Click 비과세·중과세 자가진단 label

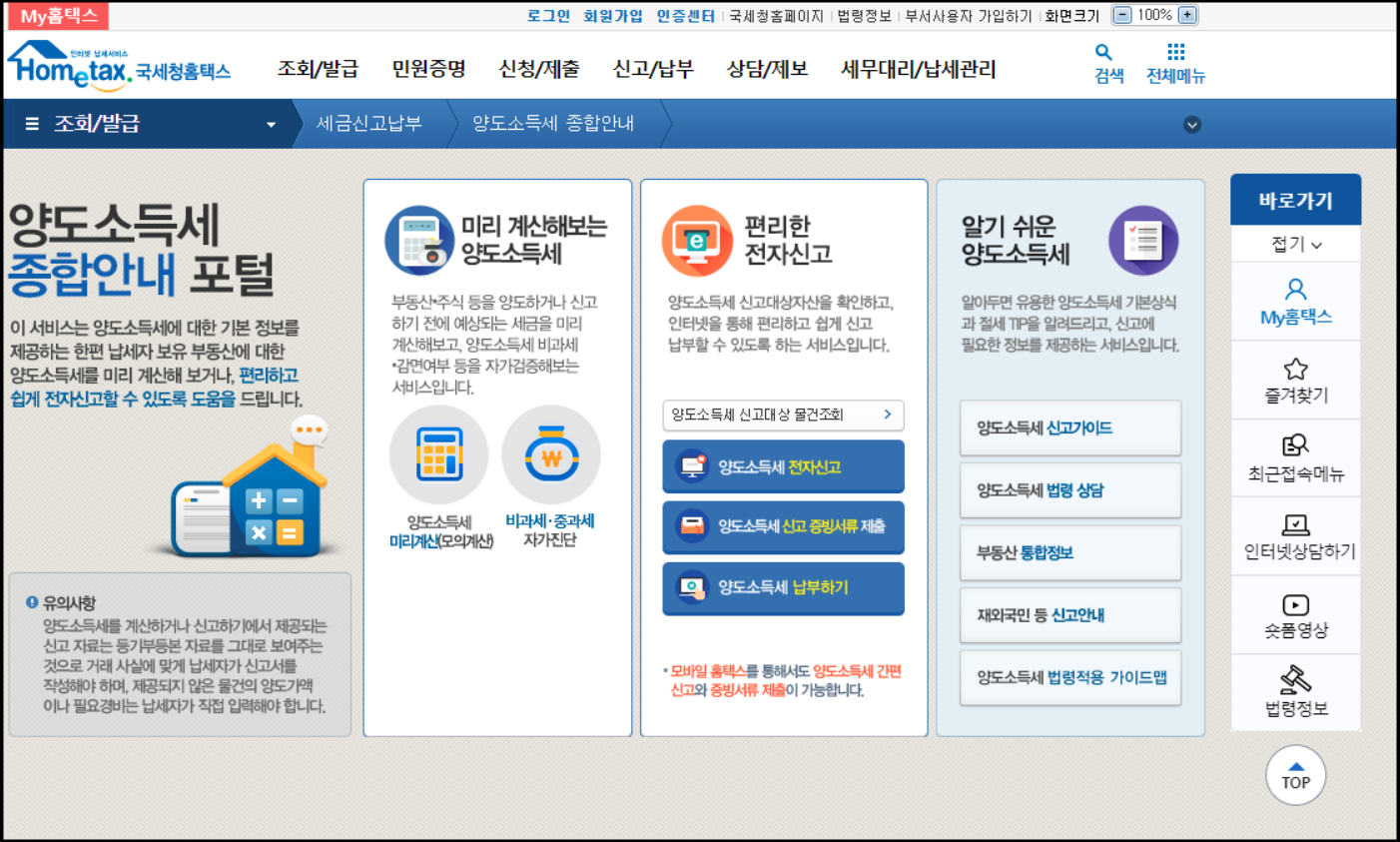550,530
